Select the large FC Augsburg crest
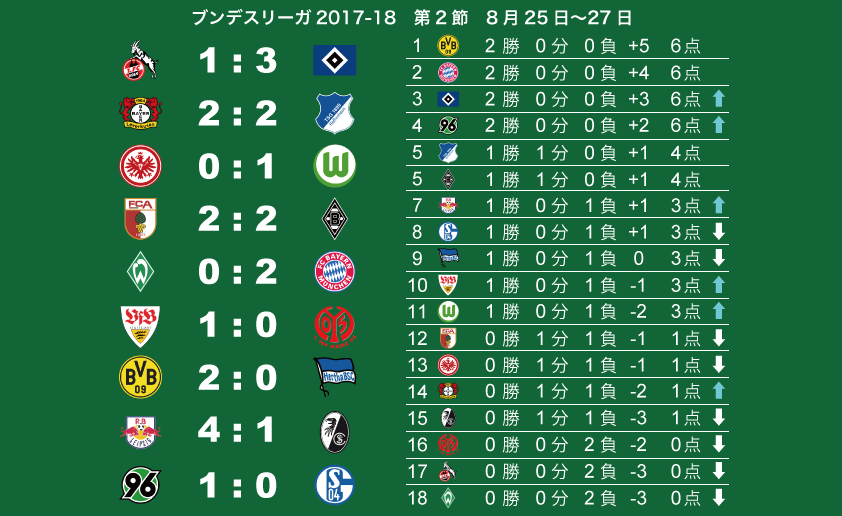Image resolution: width=842 pixels, height=516 pixels. tap(140, 219)
